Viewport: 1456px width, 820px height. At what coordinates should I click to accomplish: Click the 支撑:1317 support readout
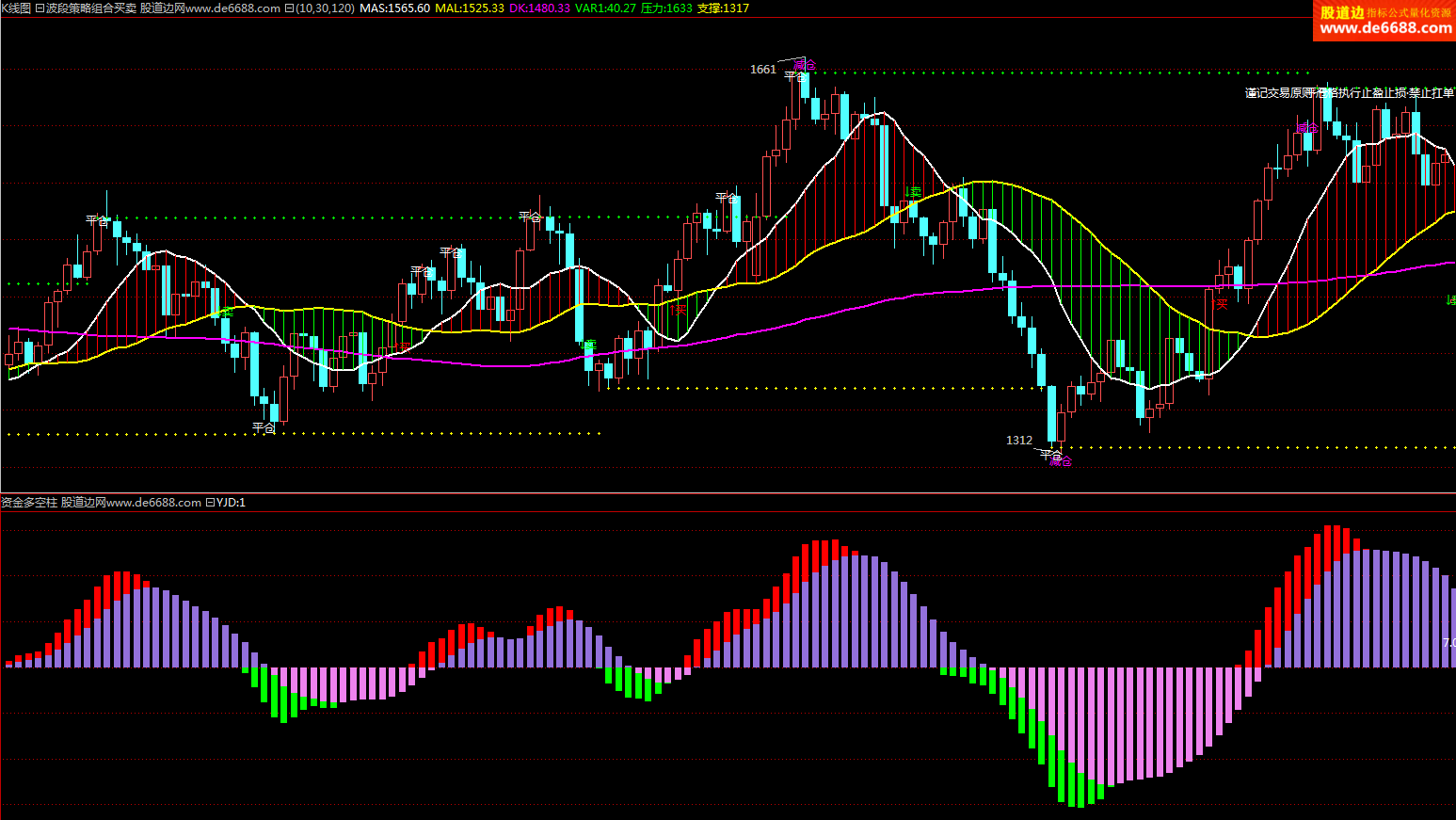723,8
